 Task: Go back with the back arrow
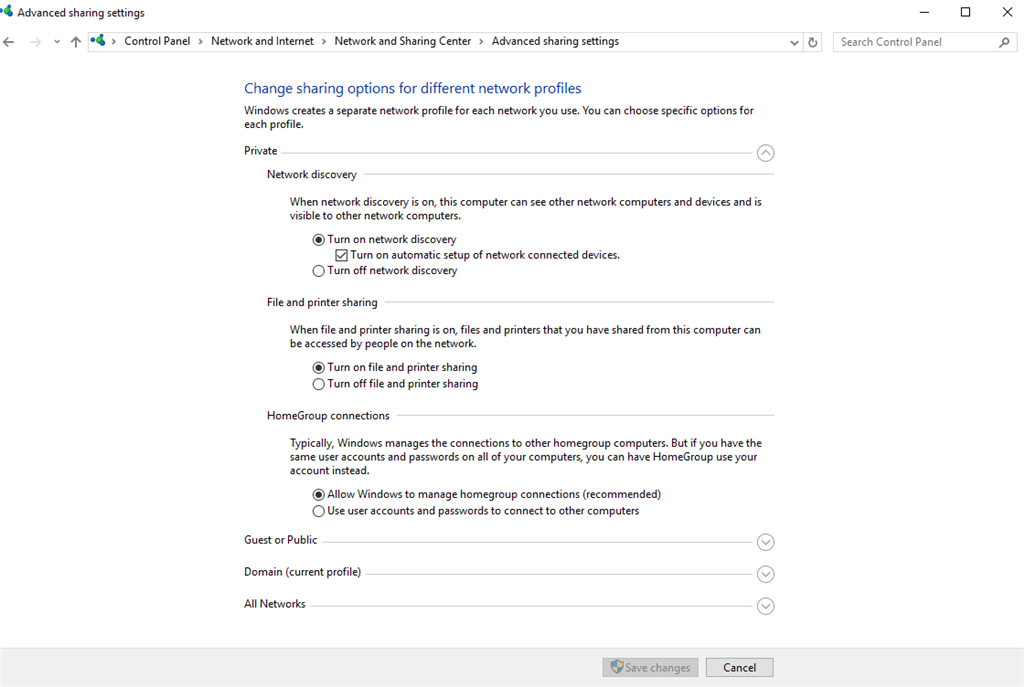[8, 42]
